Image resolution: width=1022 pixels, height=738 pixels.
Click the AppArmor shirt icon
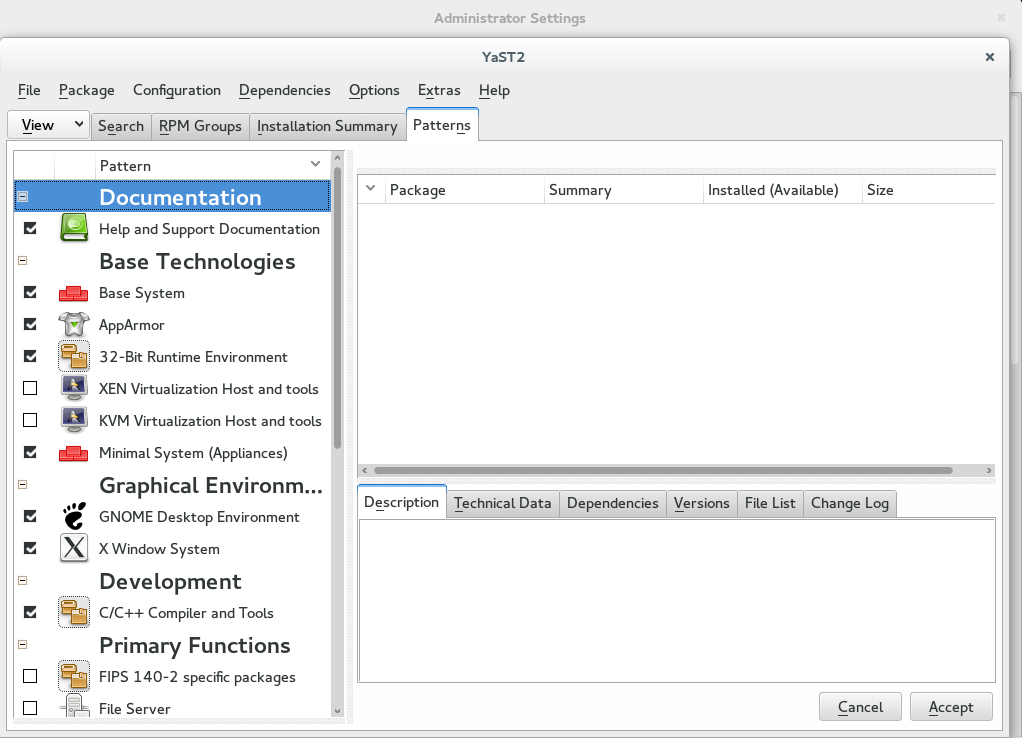tap(73, 324)
